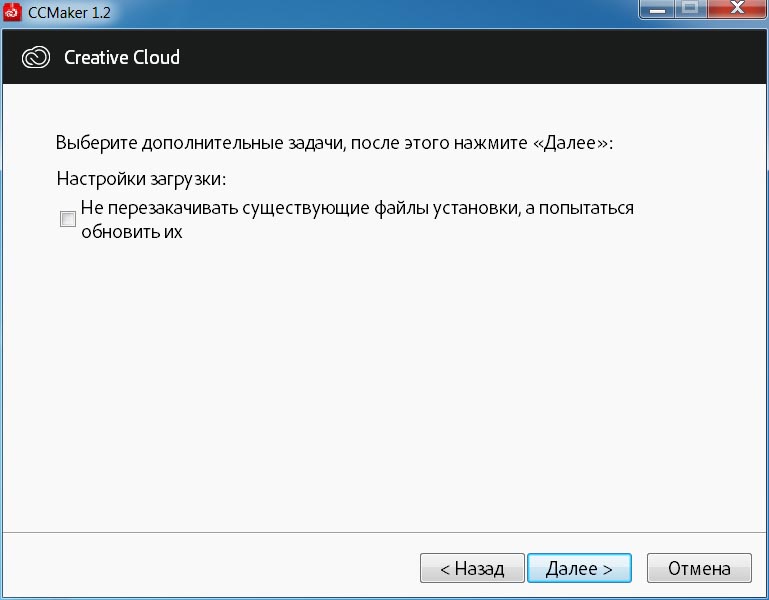Close the CCMaker 1.2 window

point(737,9)
